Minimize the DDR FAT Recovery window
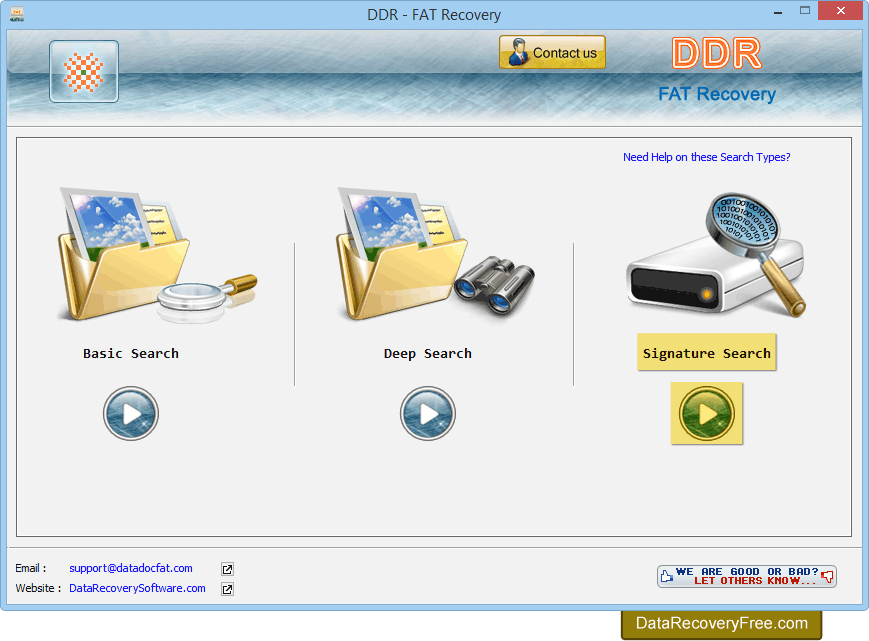 (778, 12)
